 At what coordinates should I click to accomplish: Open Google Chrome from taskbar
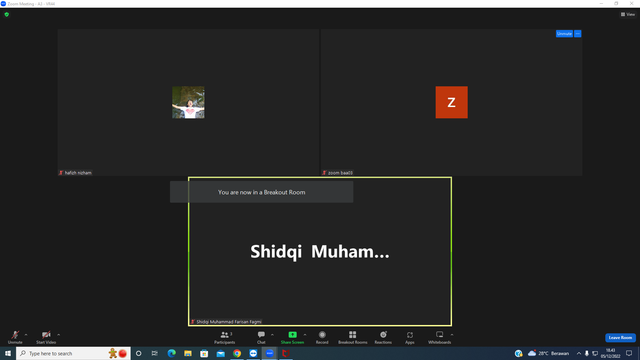click(237, 353)
